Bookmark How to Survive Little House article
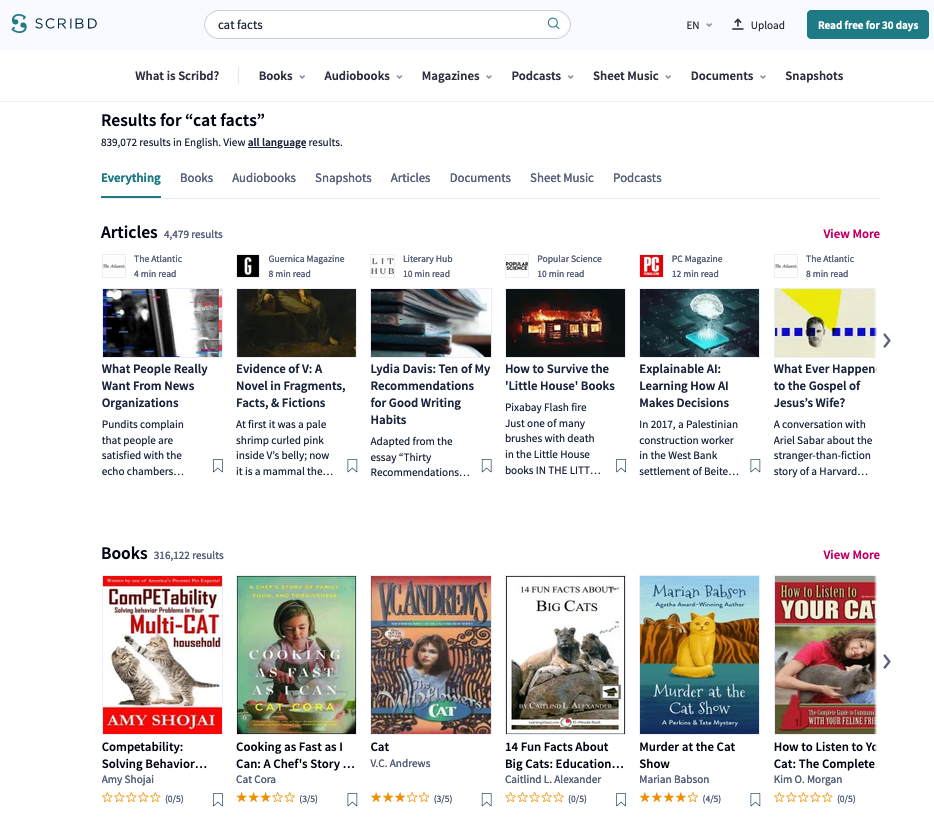The image size is (934, 837). tap(621, 466)
